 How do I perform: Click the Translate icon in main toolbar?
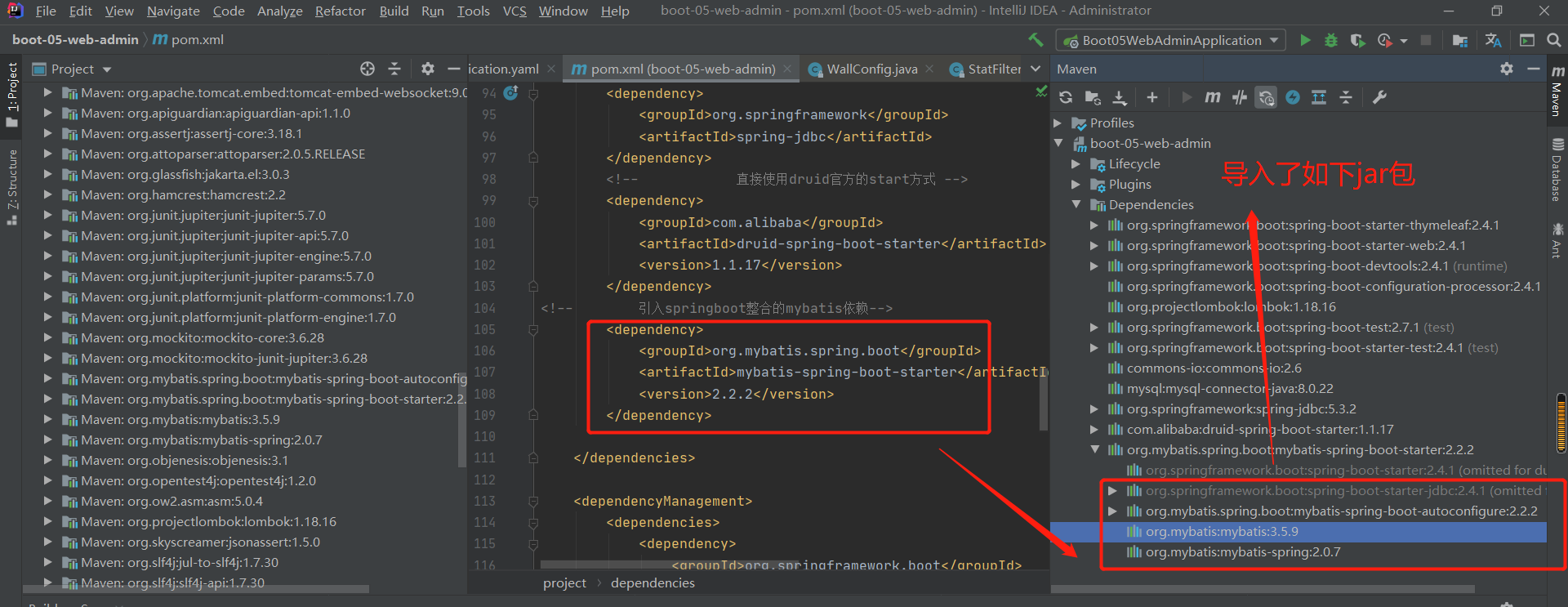pyautogui.click(x=1494, y=40)
